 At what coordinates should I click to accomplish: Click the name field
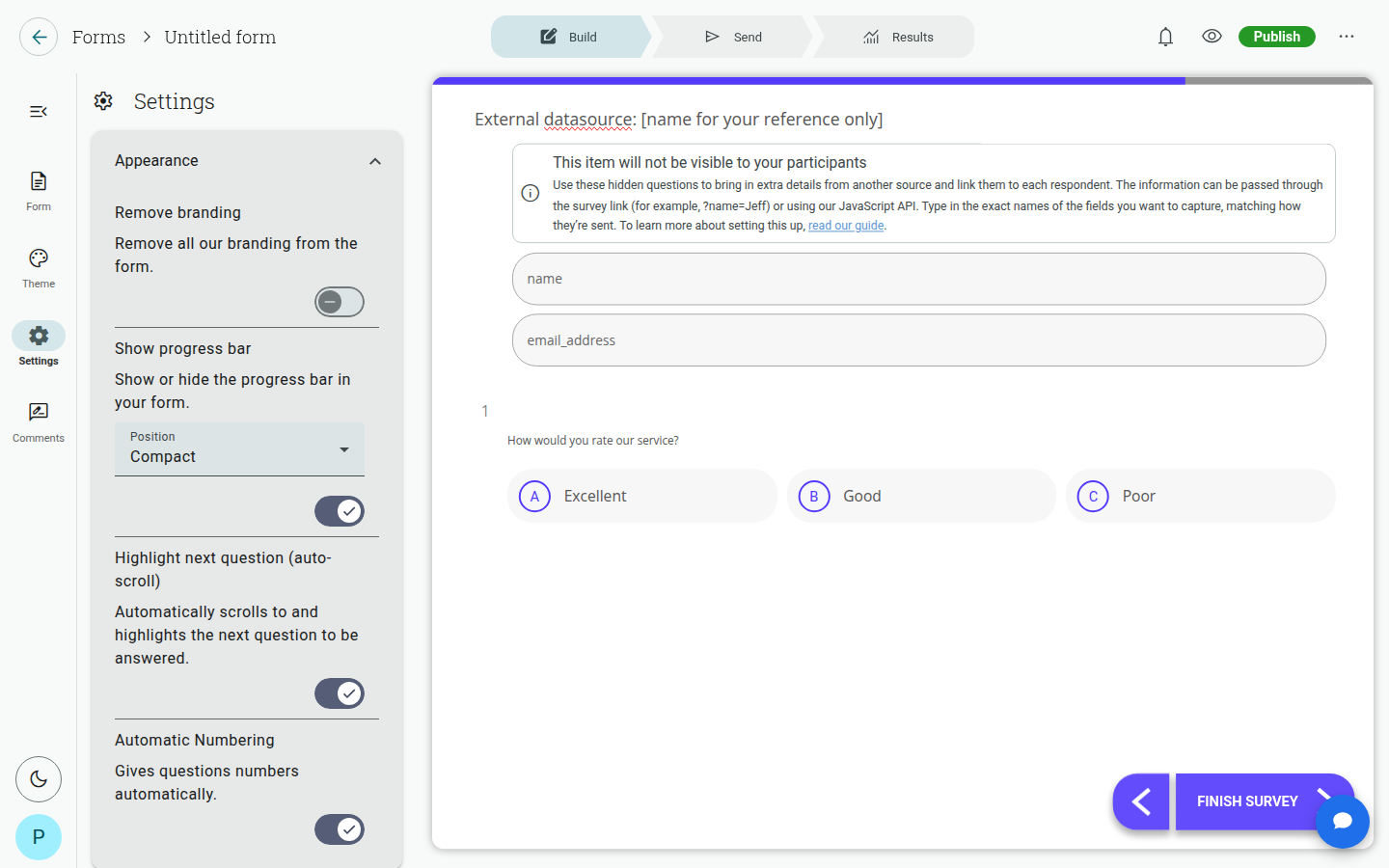pos(919,279)
